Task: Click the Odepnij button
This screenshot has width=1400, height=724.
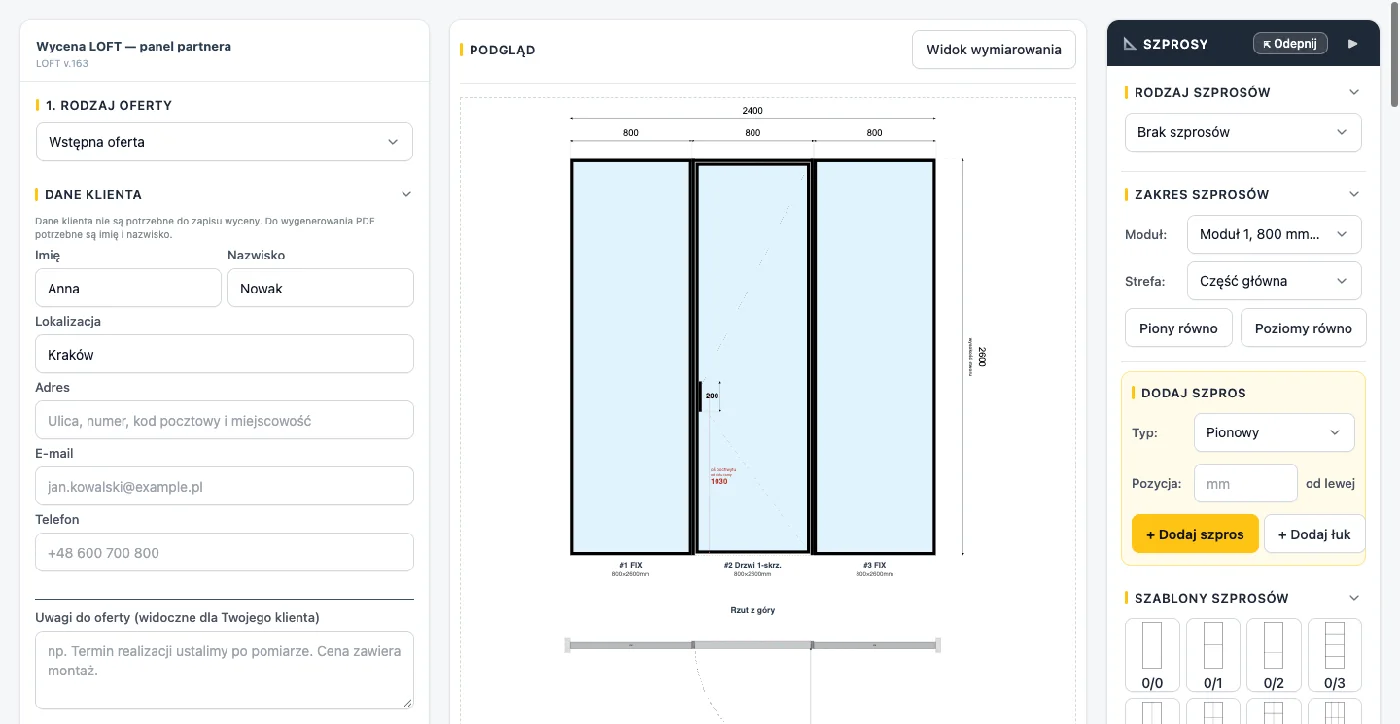Action: click(1290, 44)
